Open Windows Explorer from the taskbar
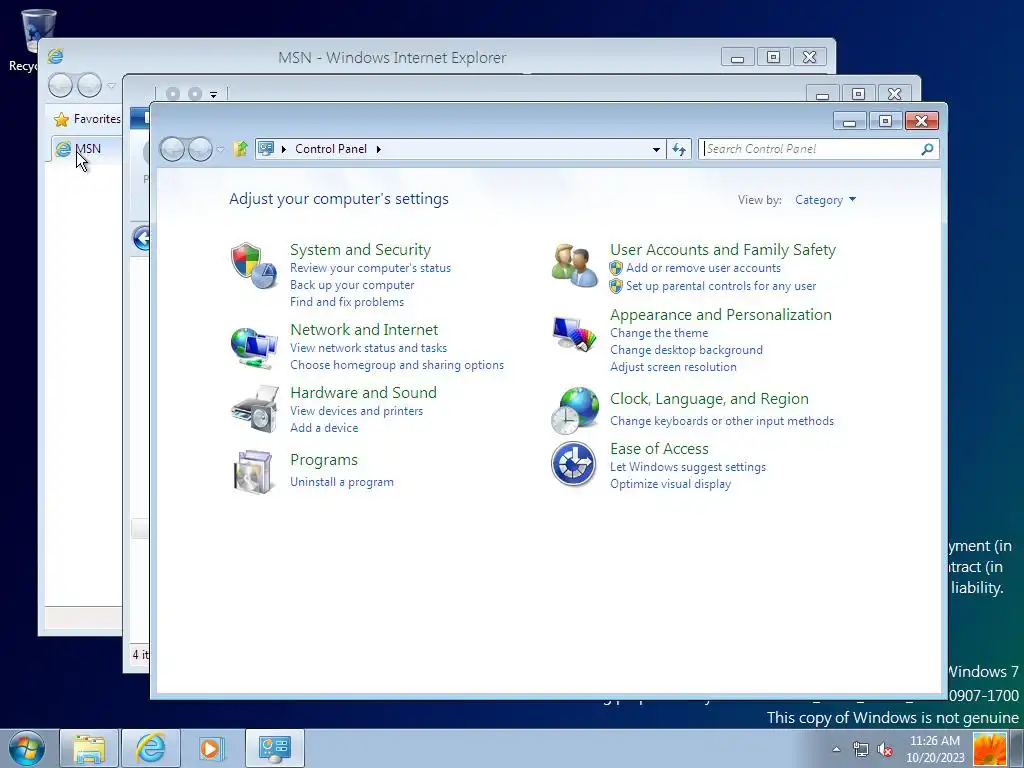Screen dimensions: 1024x768 [89, 748]
